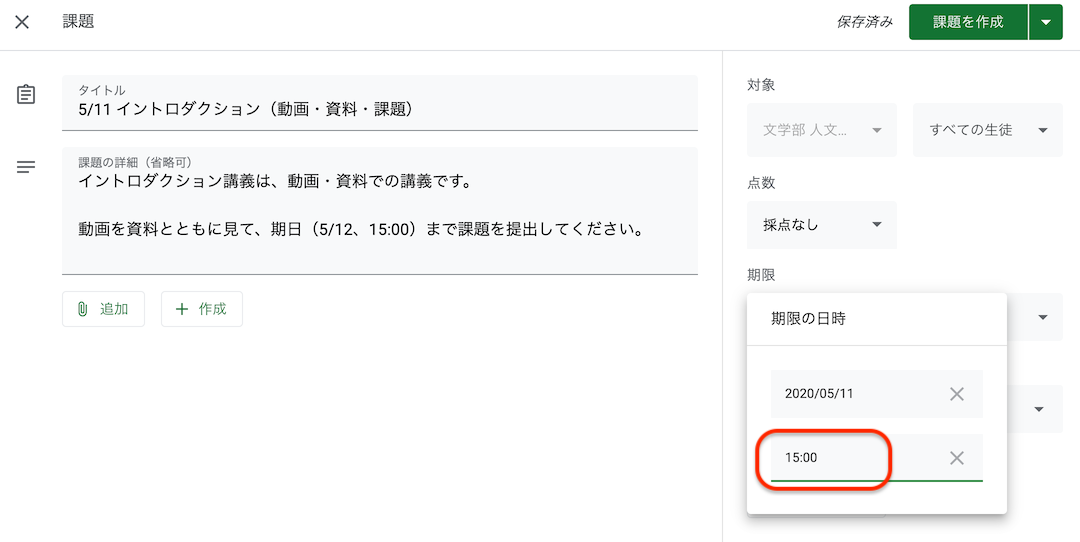Attach a file using the paperclip 追加 button
Viewport: 1080px width, 542px height.
[x=103, y=309]
